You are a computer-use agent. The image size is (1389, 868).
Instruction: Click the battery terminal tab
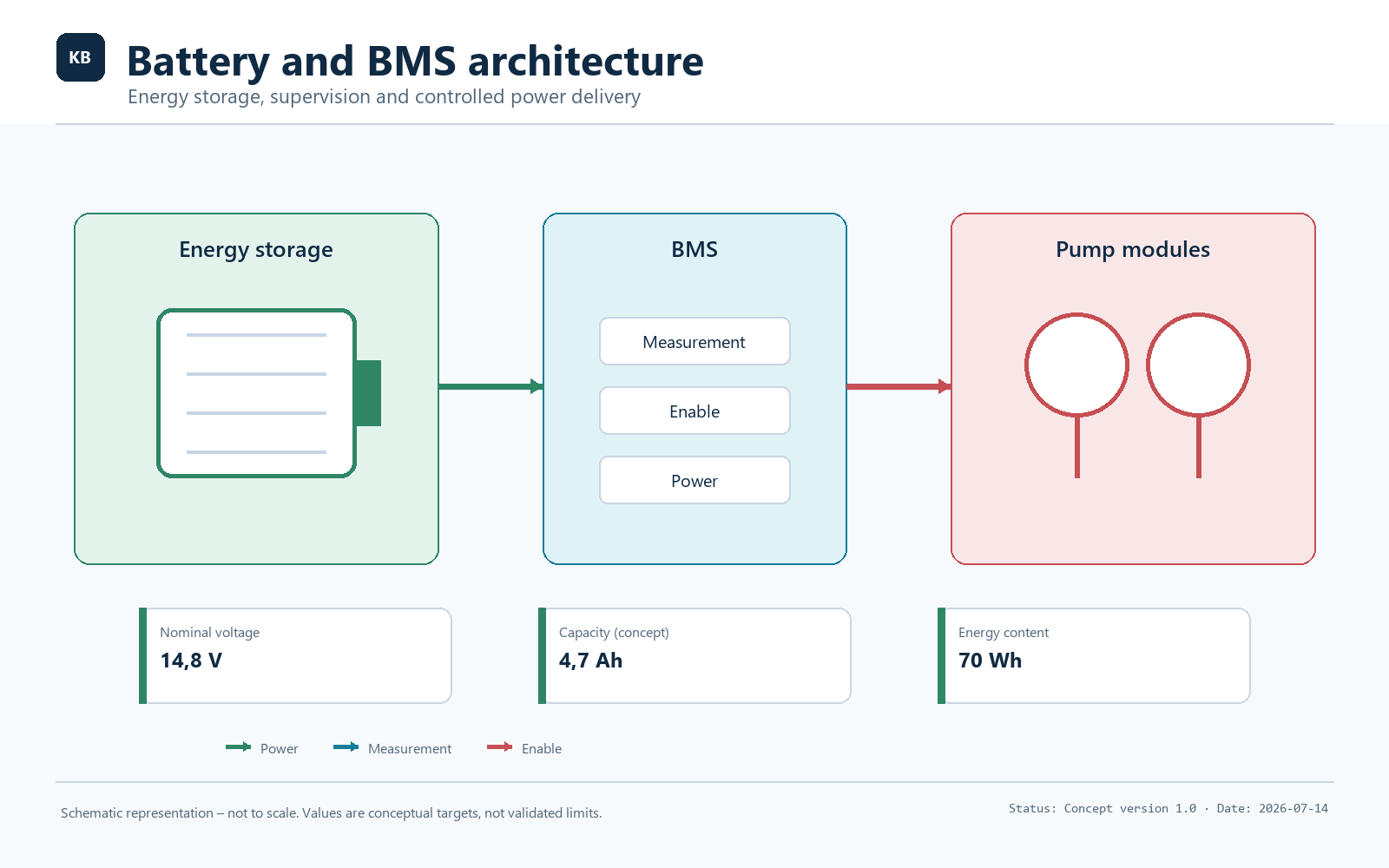click(x=368, y=393)
